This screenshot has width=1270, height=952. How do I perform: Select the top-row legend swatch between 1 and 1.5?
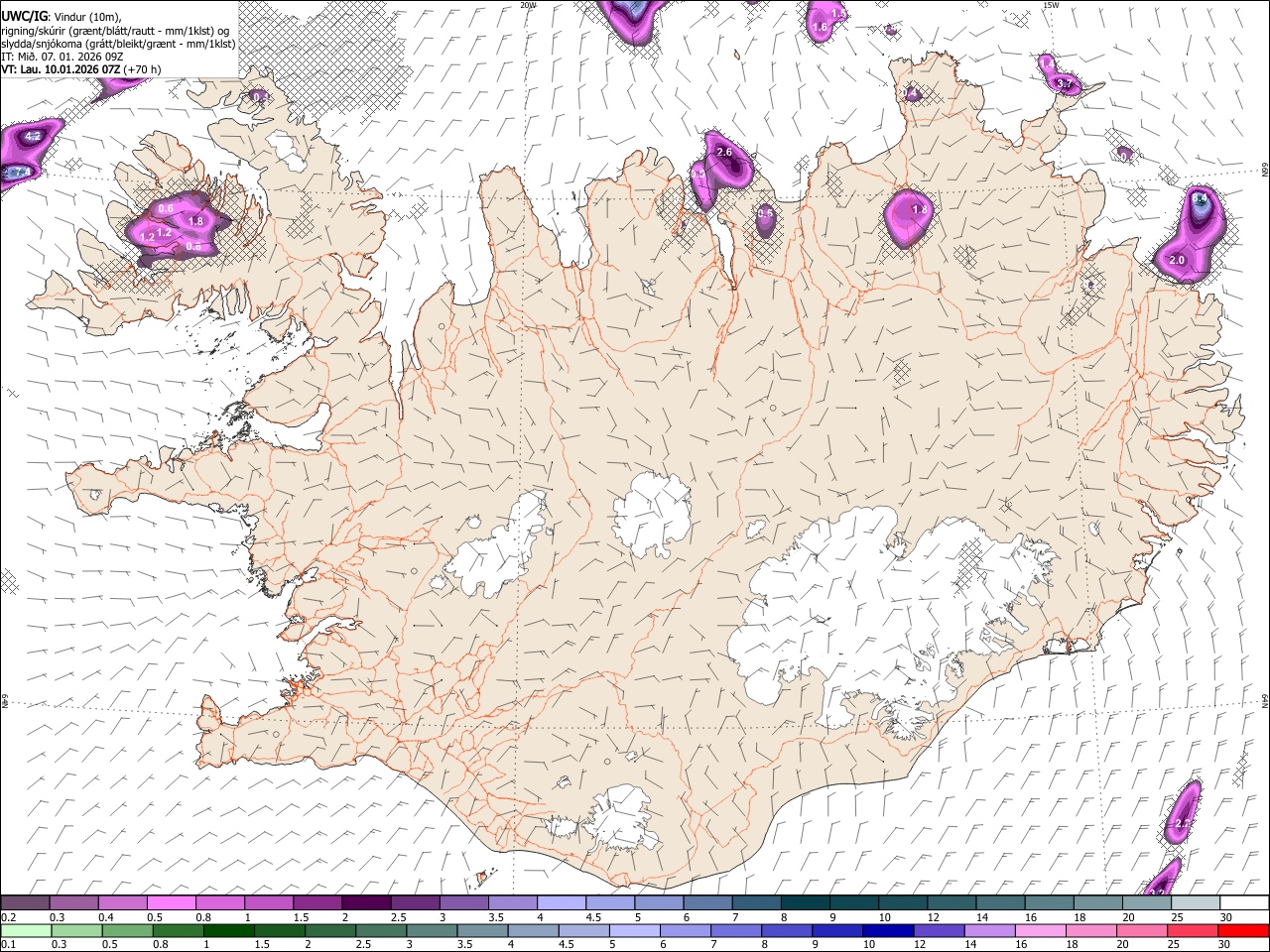[x=268, y=902]
